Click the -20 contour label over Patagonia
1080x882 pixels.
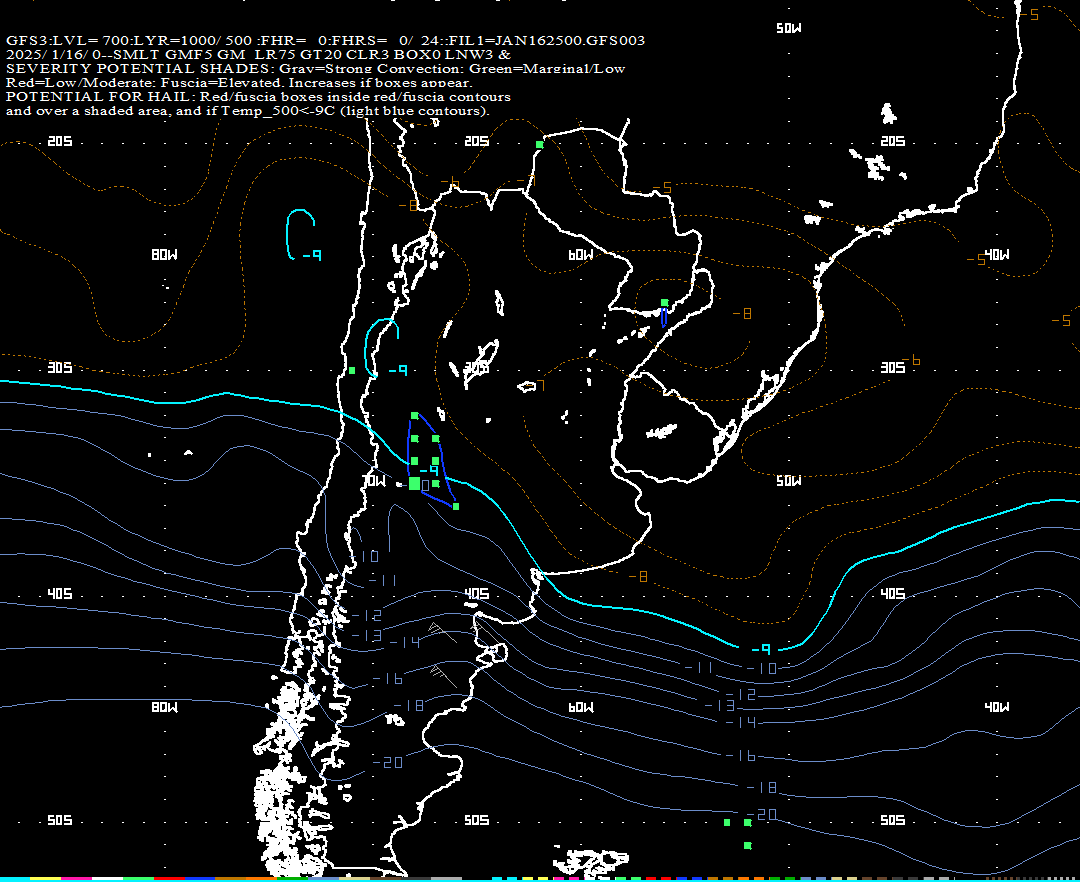coord(388,762)
